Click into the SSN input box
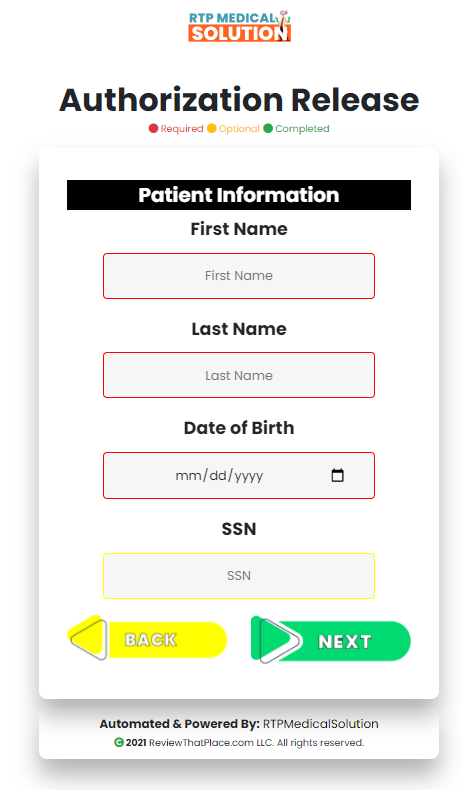Screen dimensions: 463x790 click(239, 576)
